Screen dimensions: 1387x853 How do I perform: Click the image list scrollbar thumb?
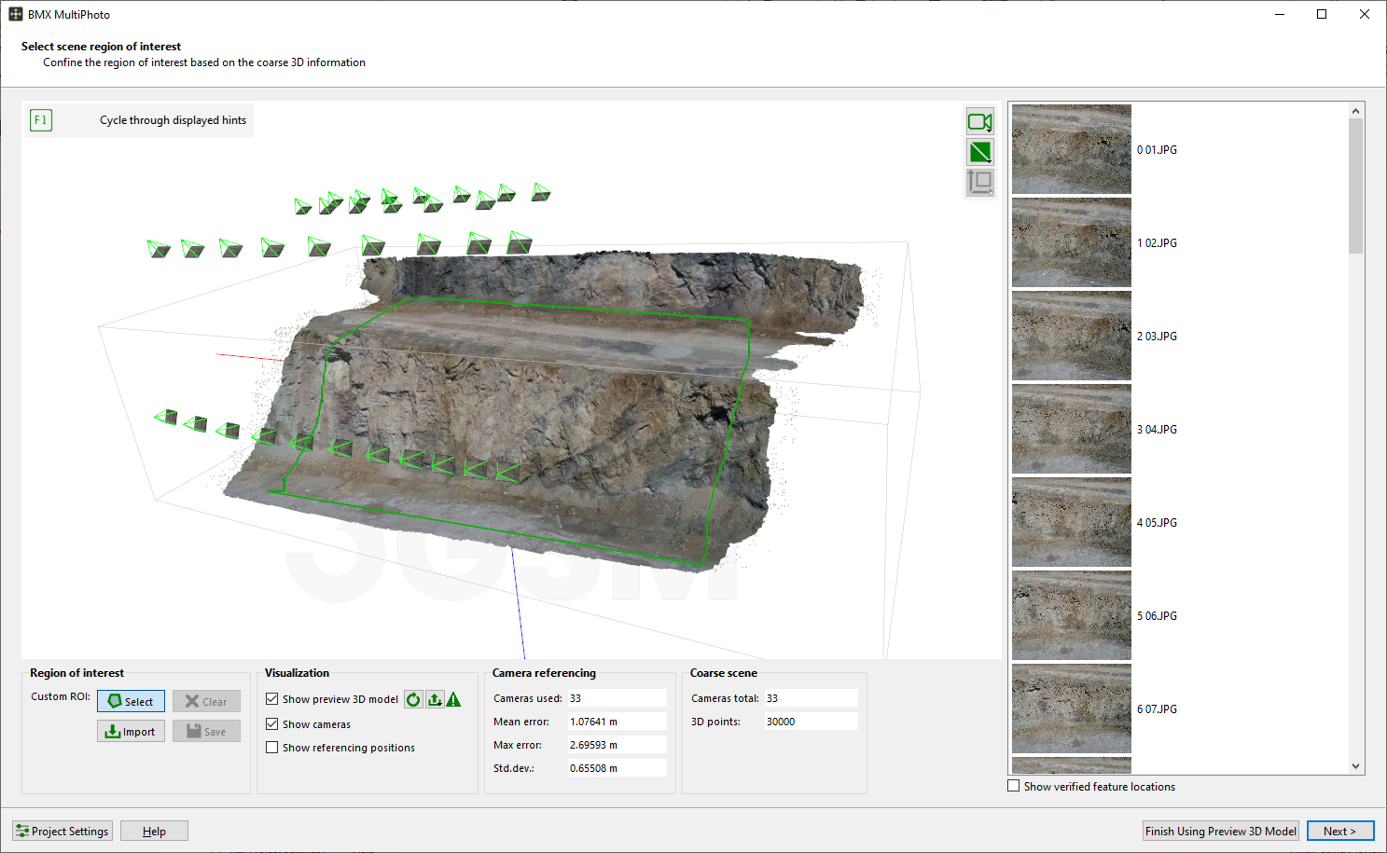click(1356, 185)
